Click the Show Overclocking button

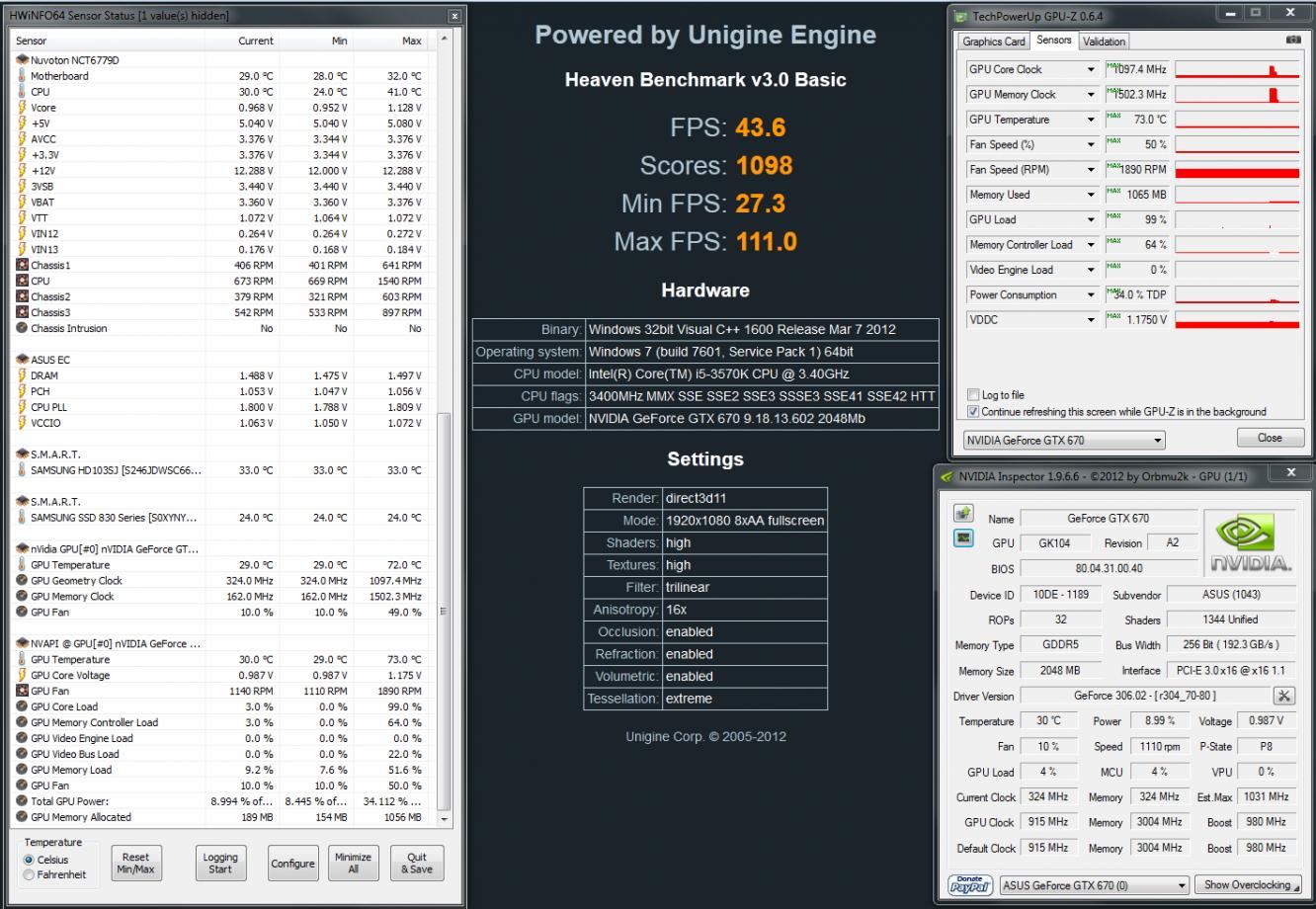[x=1248, y=885]
